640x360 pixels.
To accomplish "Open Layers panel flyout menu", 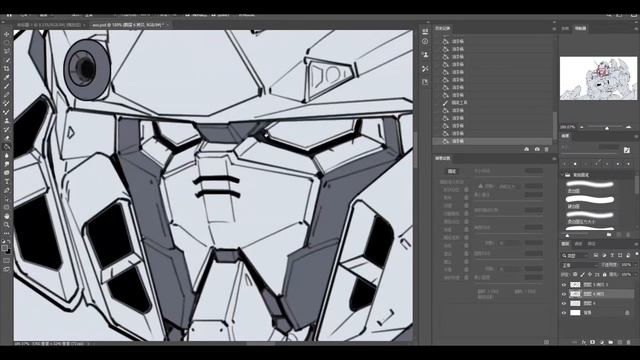I will click(x=636, y=244).
